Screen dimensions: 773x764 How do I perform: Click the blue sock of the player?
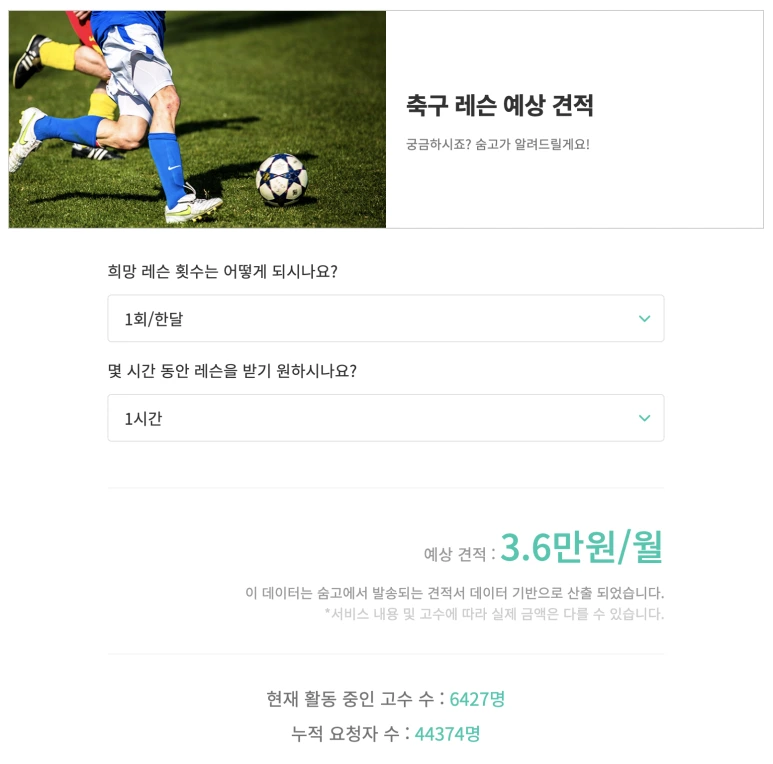coord(167,170)
